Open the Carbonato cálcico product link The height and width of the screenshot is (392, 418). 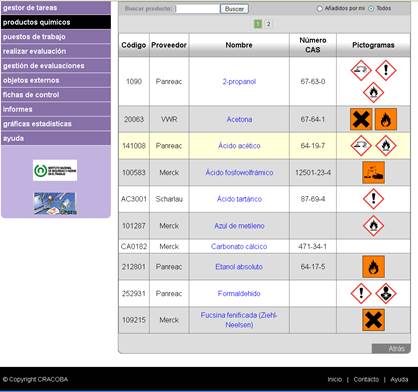239,246
